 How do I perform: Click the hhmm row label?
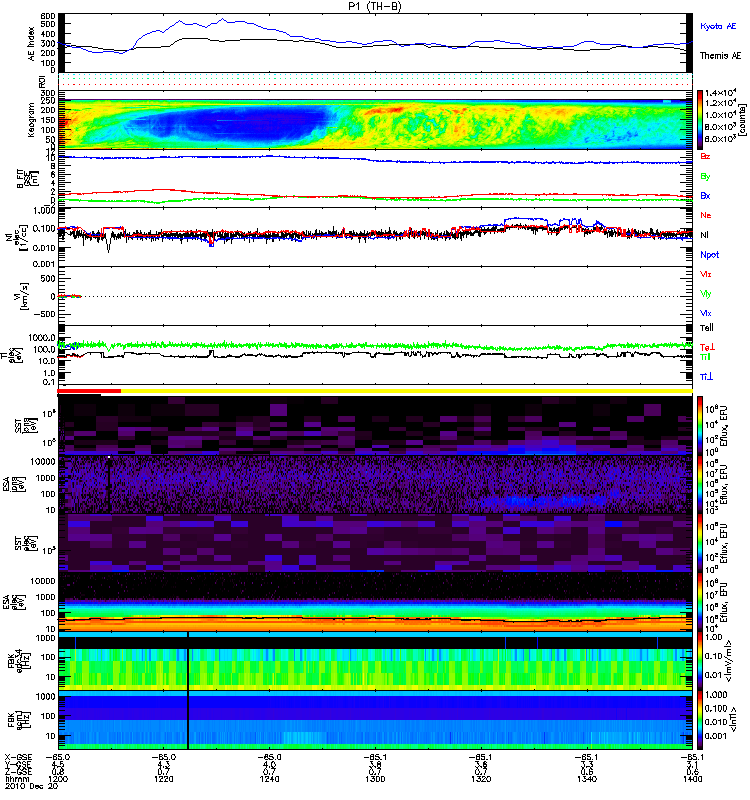click(17, 779)
